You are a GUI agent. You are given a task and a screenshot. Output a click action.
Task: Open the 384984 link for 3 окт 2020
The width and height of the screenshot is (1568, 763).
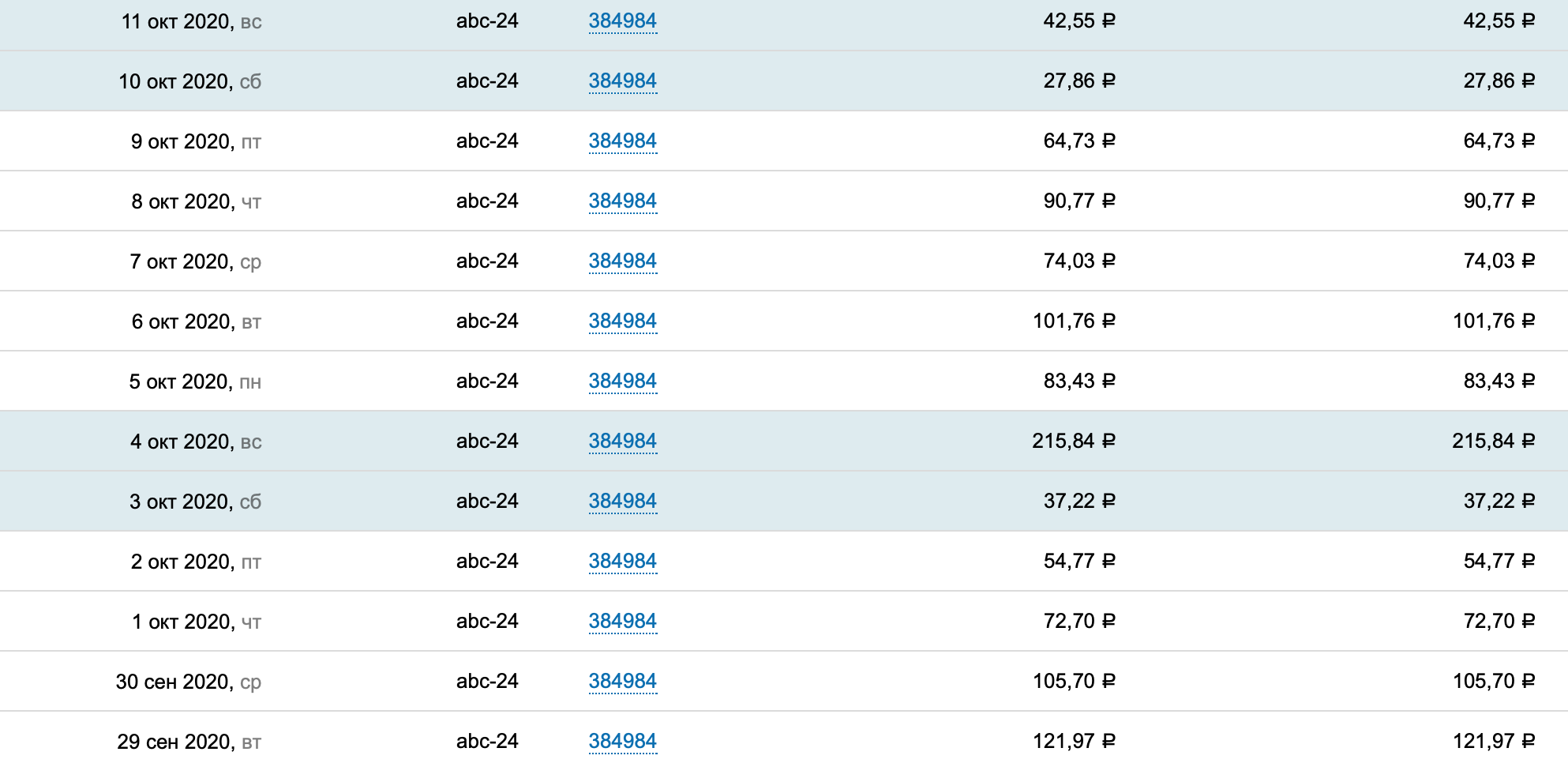pyautogui.click(x=622, y=502)
